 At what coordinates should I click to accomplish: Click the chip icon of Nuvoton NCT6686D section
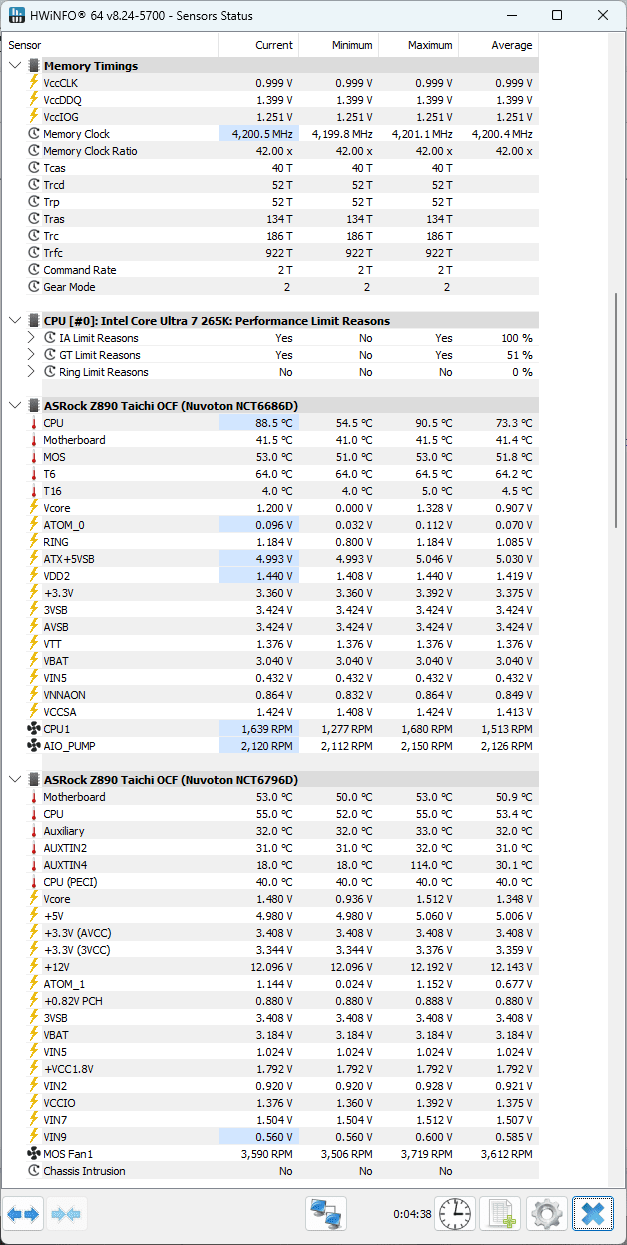pyautogui.click(x=34, y=406)
